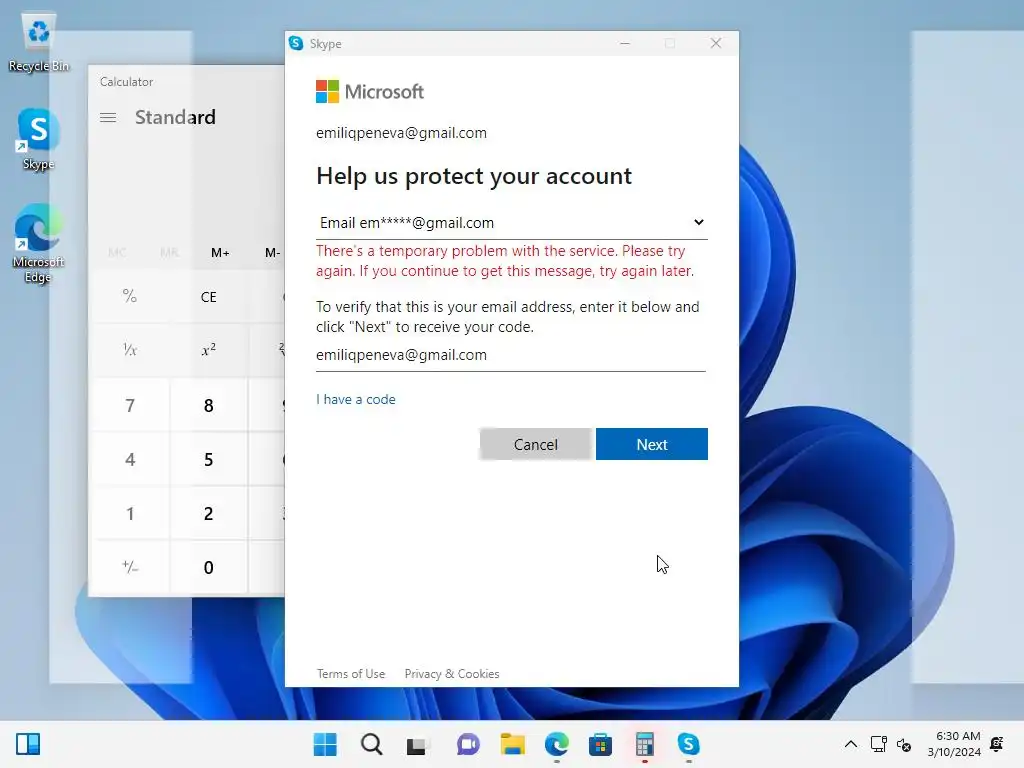Click the Skype title bar icon
This screenshot has width=1024, height=768.
tap(296, 43)
